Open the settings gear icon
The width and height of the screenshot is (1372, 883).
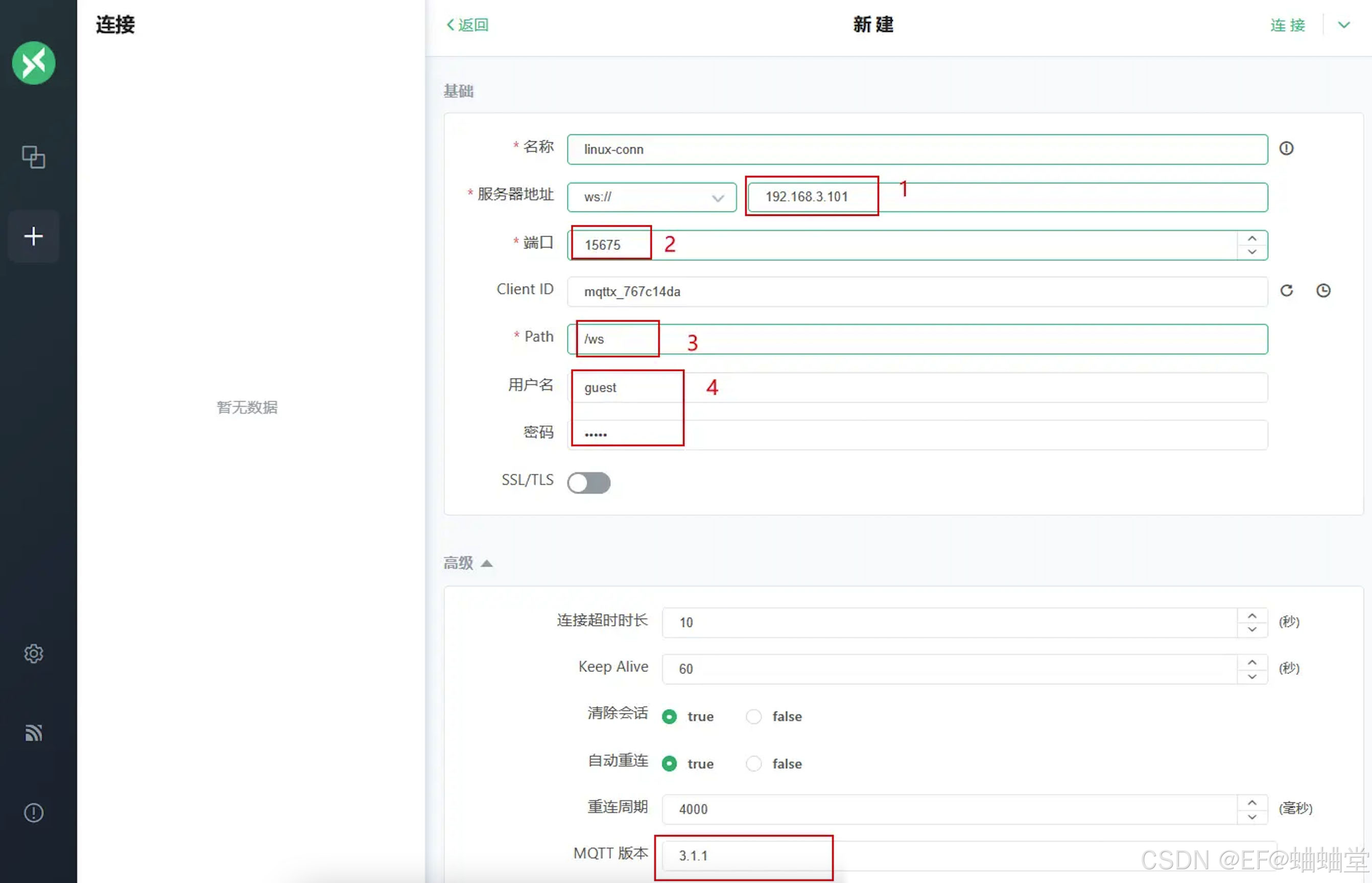tap(33, 653)
